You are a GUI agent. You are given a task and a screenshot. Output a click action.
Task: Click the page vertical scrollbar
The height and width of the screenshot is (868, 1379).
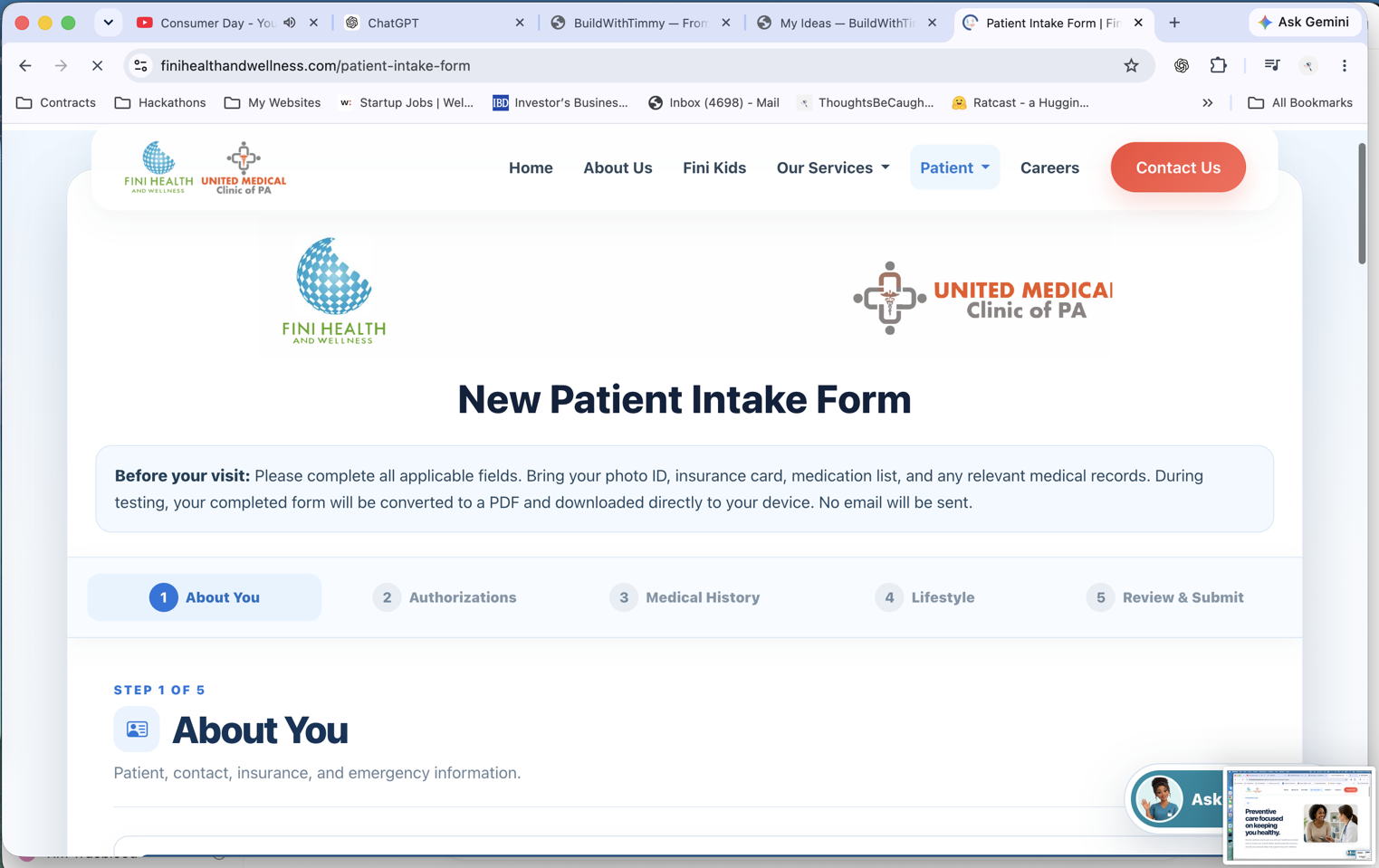click(1362, 203)
